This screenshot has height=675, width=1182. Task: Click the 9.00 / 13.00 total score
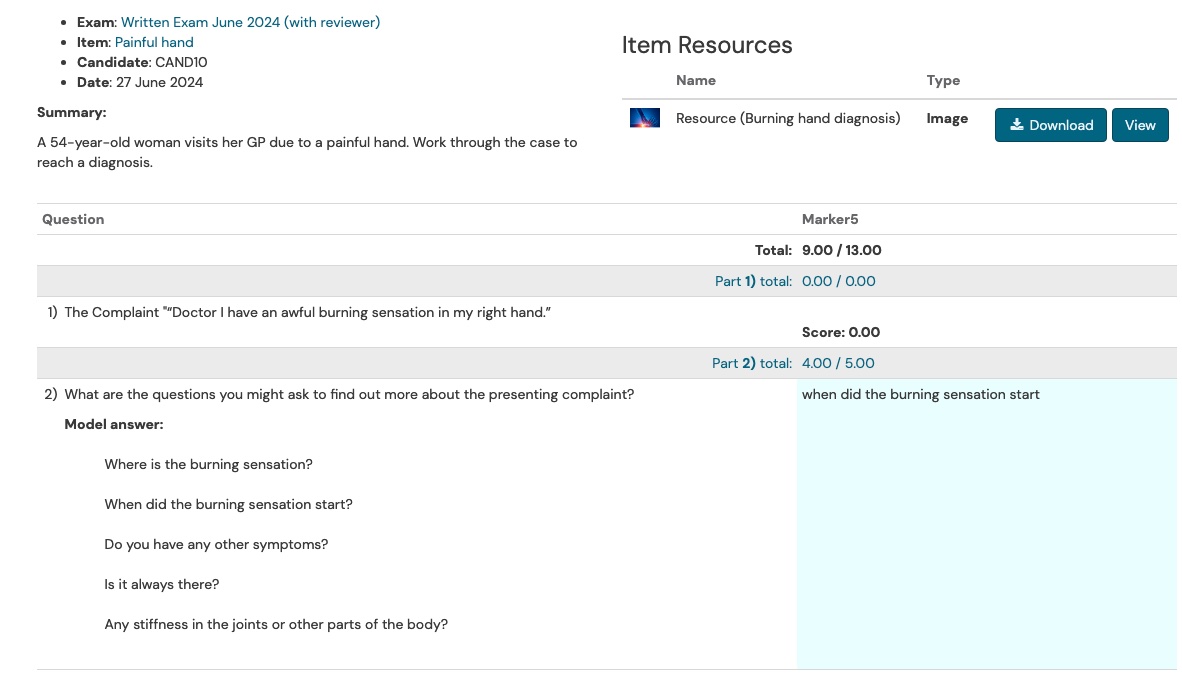841,250
